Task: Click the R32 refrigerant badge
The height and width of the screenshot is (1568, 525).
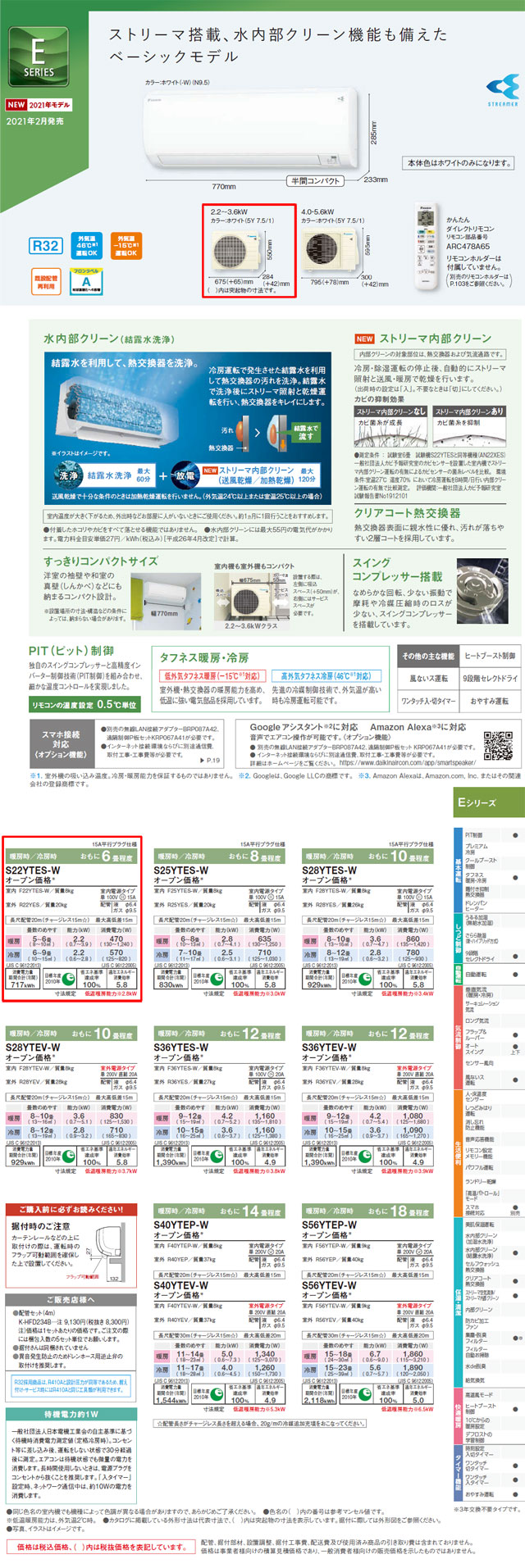Action: click(45, 246)
